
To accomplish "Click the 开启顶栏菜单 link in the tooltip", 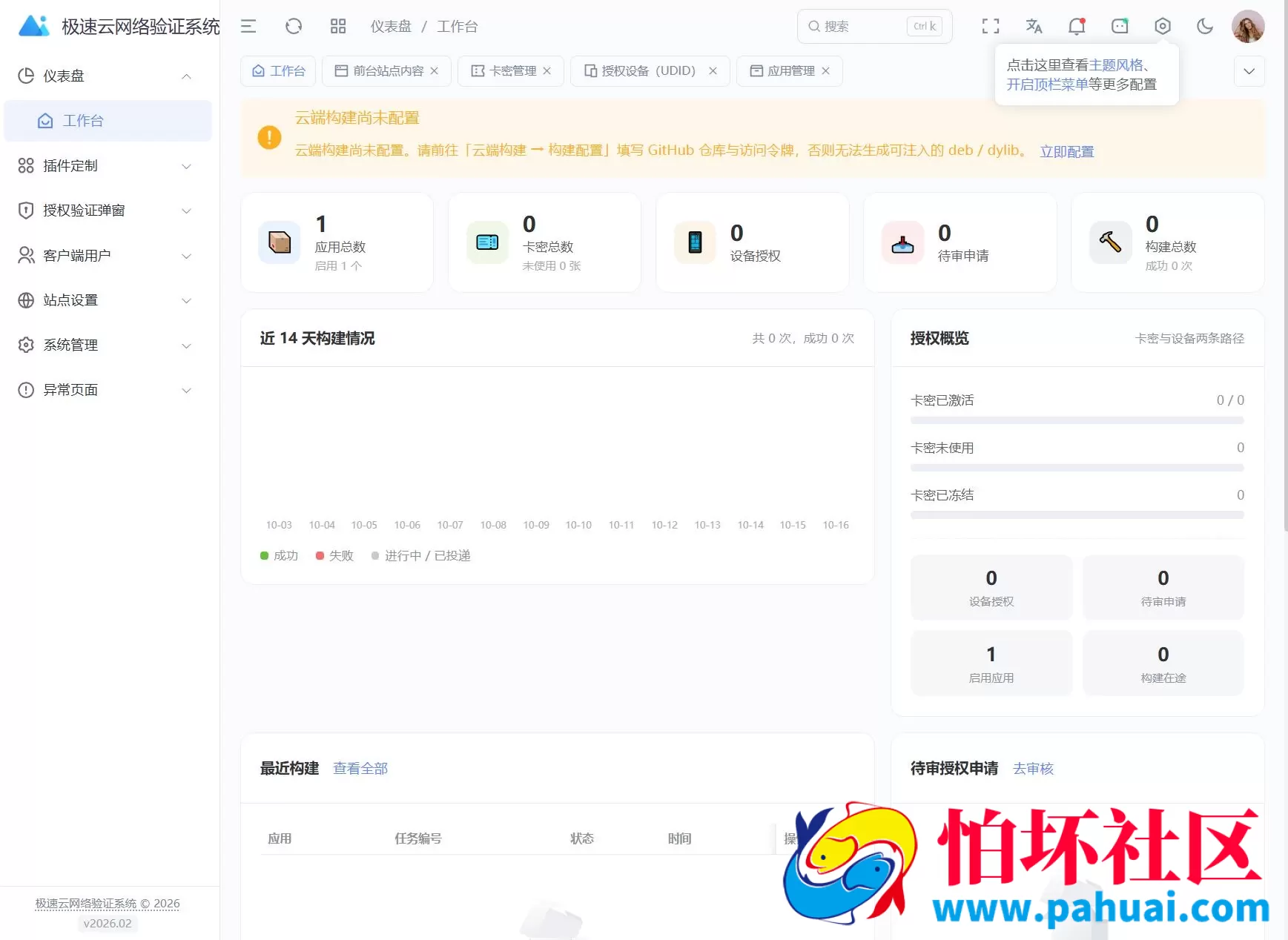I will (x=1047, y=85).
